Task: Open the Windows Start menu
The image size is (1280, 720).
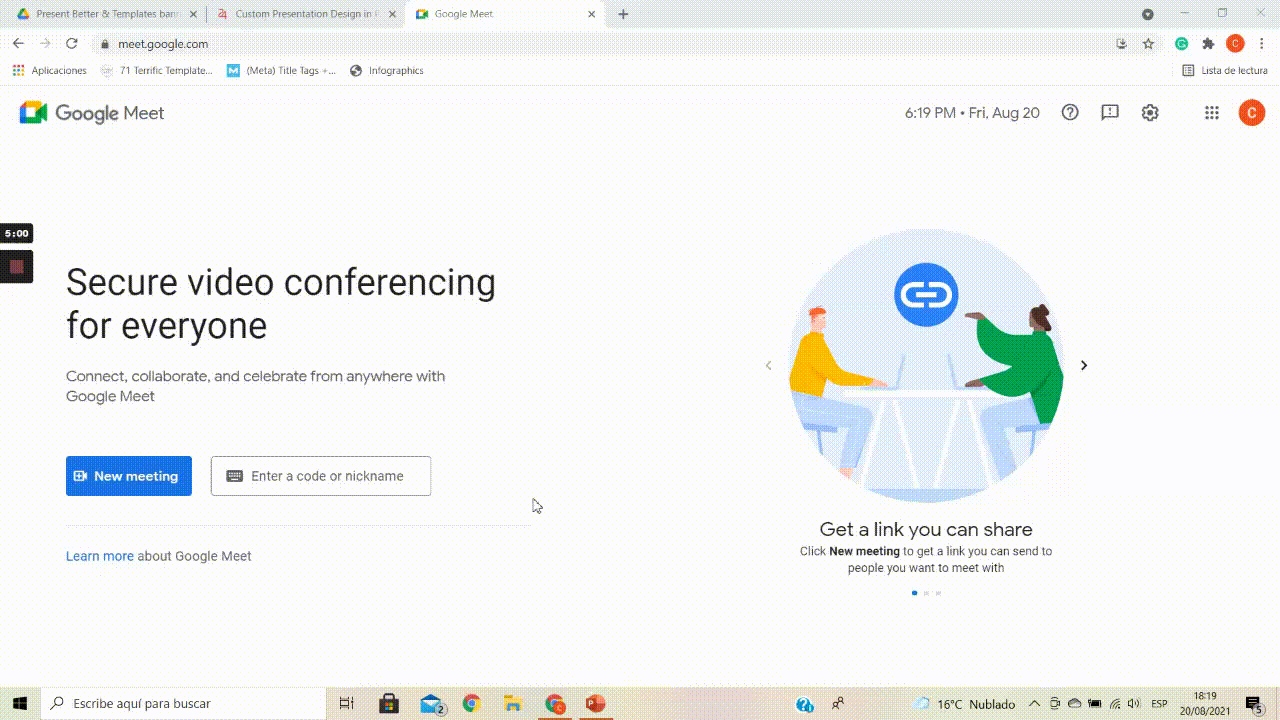Action: click(x=20, y=704)
